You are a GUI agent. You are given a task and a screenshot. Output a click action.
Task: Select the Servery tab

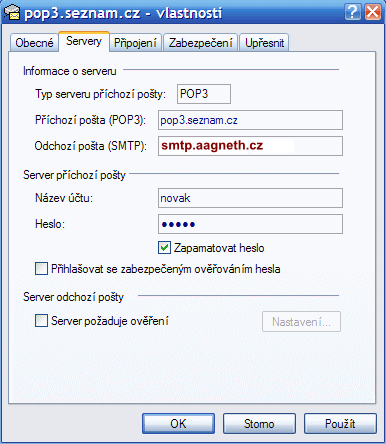84,41
